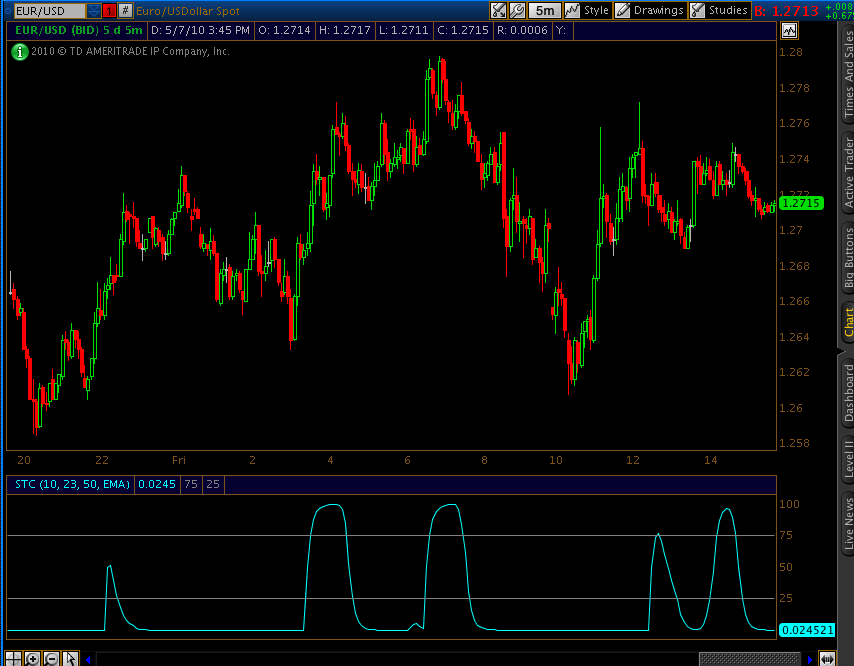Click the open price O: 1.2714 value

tap(284, 30)
